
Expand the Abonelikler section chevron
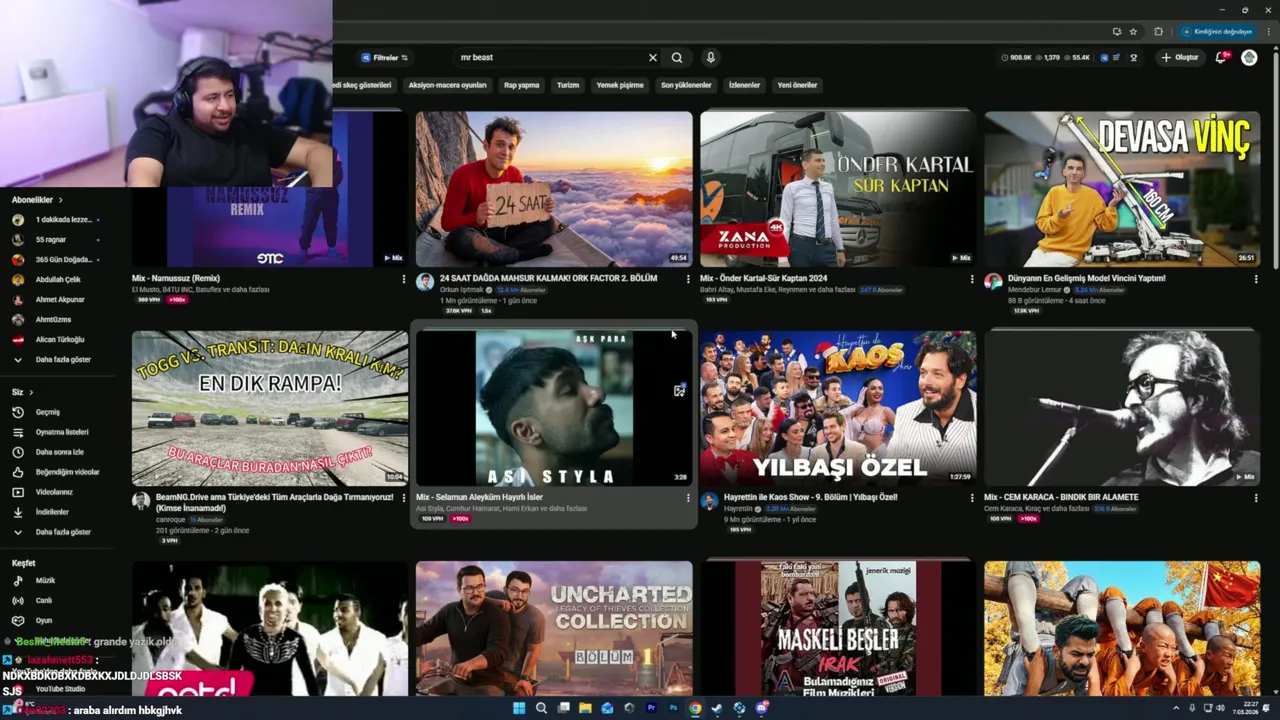(x=60, y=200)
